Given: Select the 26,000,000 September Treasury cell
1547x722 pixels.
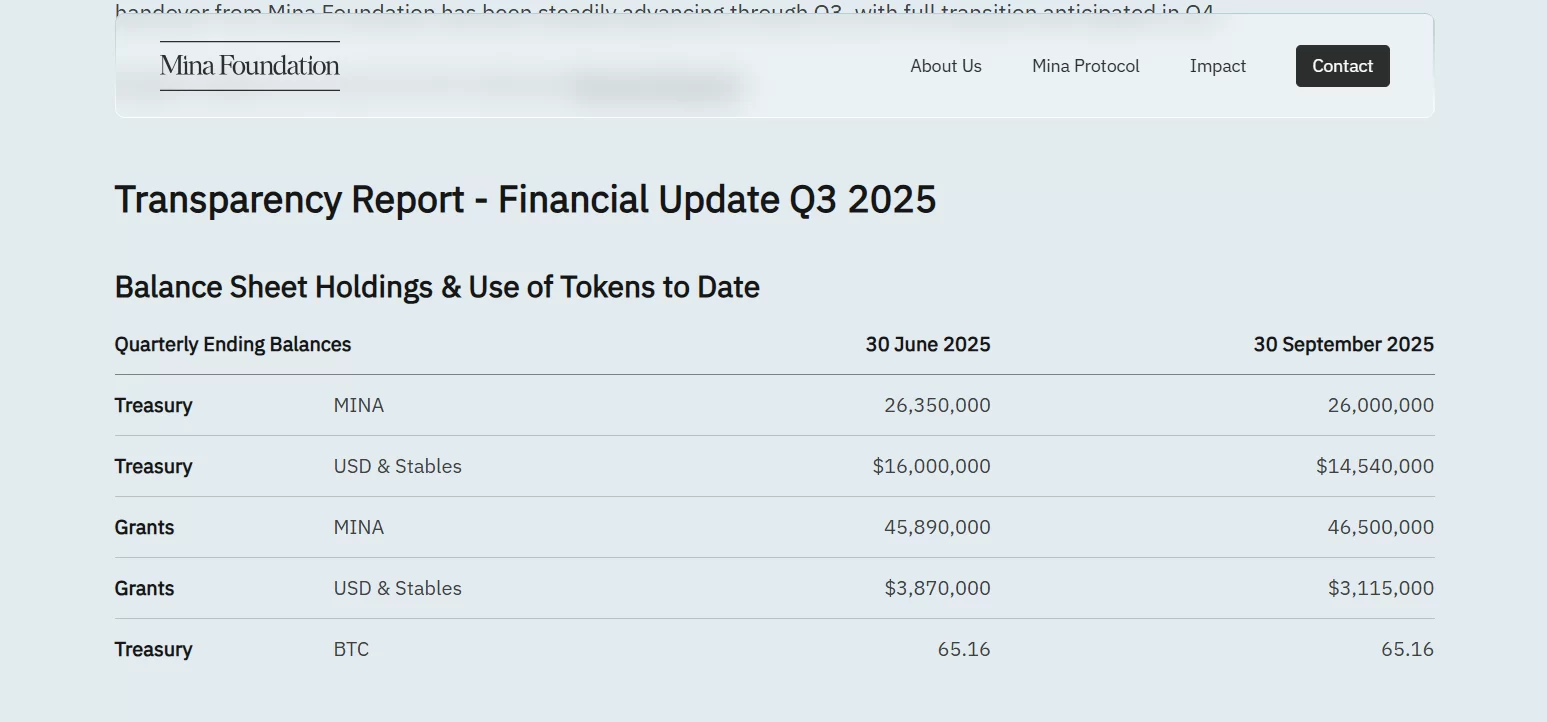Looking at the screenshot, I should pos(1380,406).
